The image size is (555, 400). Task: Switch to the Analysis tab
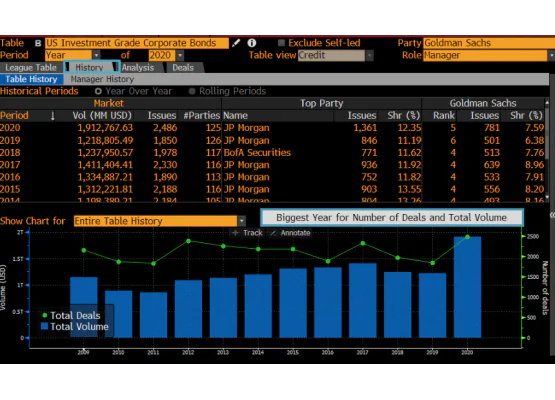pyautogui.click(x=138, y=68)
